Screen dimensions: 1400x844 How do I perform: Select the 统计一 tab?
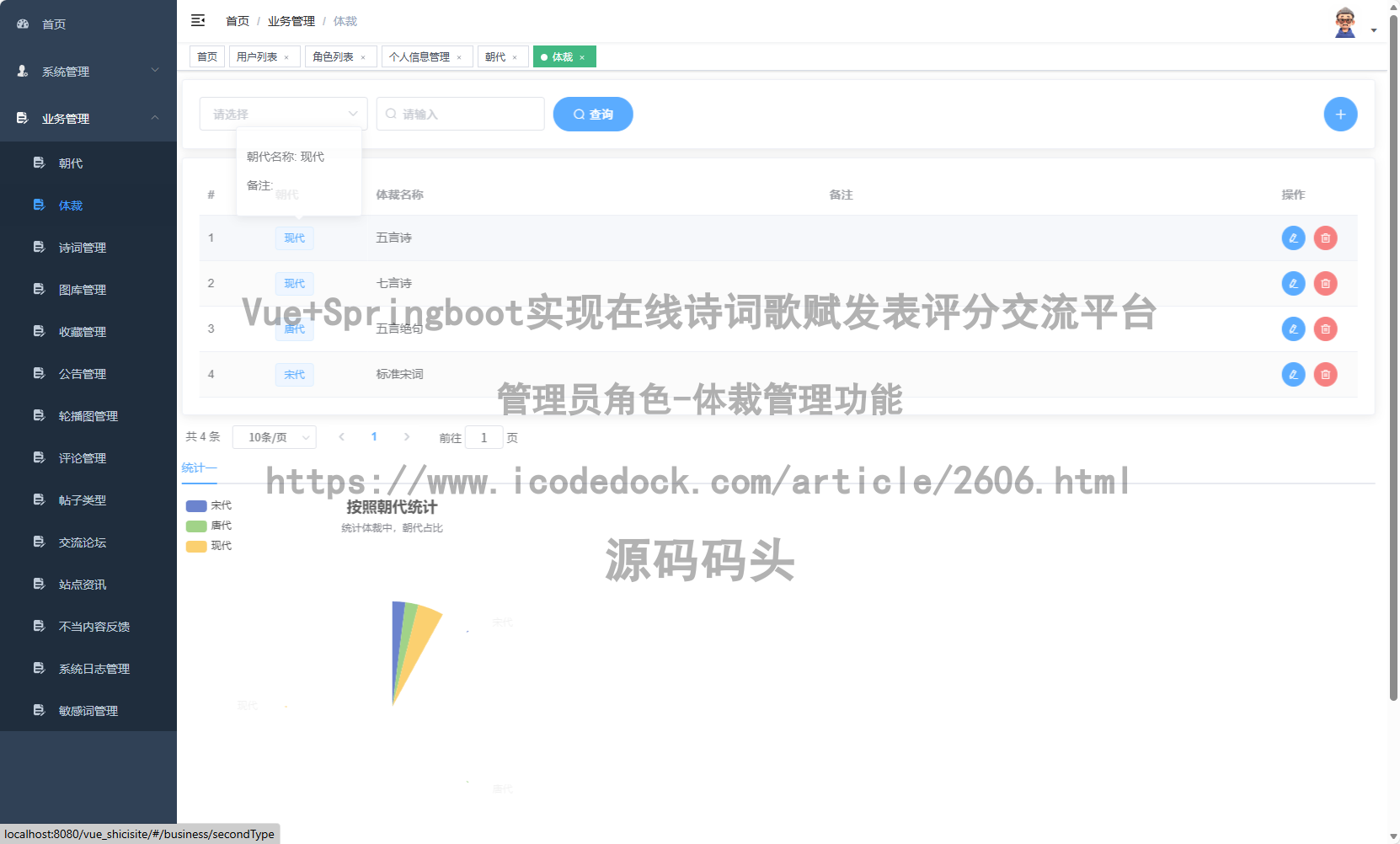(199, 467)
